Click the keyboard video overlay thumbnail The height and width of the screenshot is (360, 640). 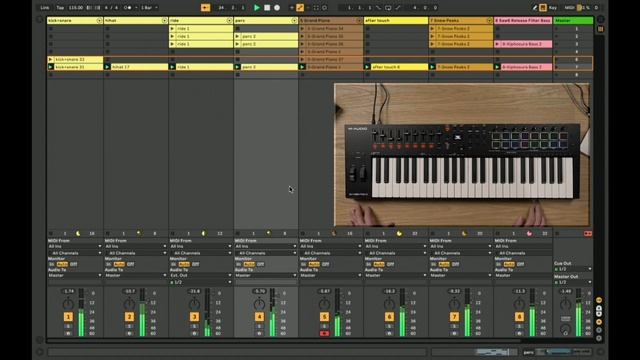click(462, 155)
